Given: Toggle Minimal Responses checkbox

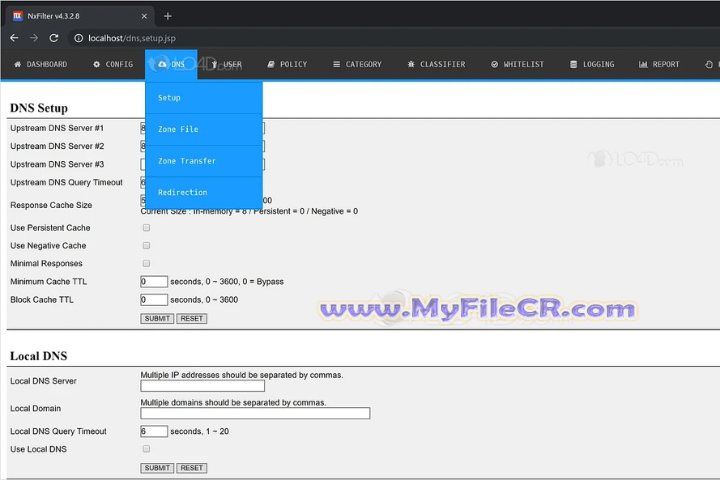Looking at the screenshot, I should (x=146, y=264).
